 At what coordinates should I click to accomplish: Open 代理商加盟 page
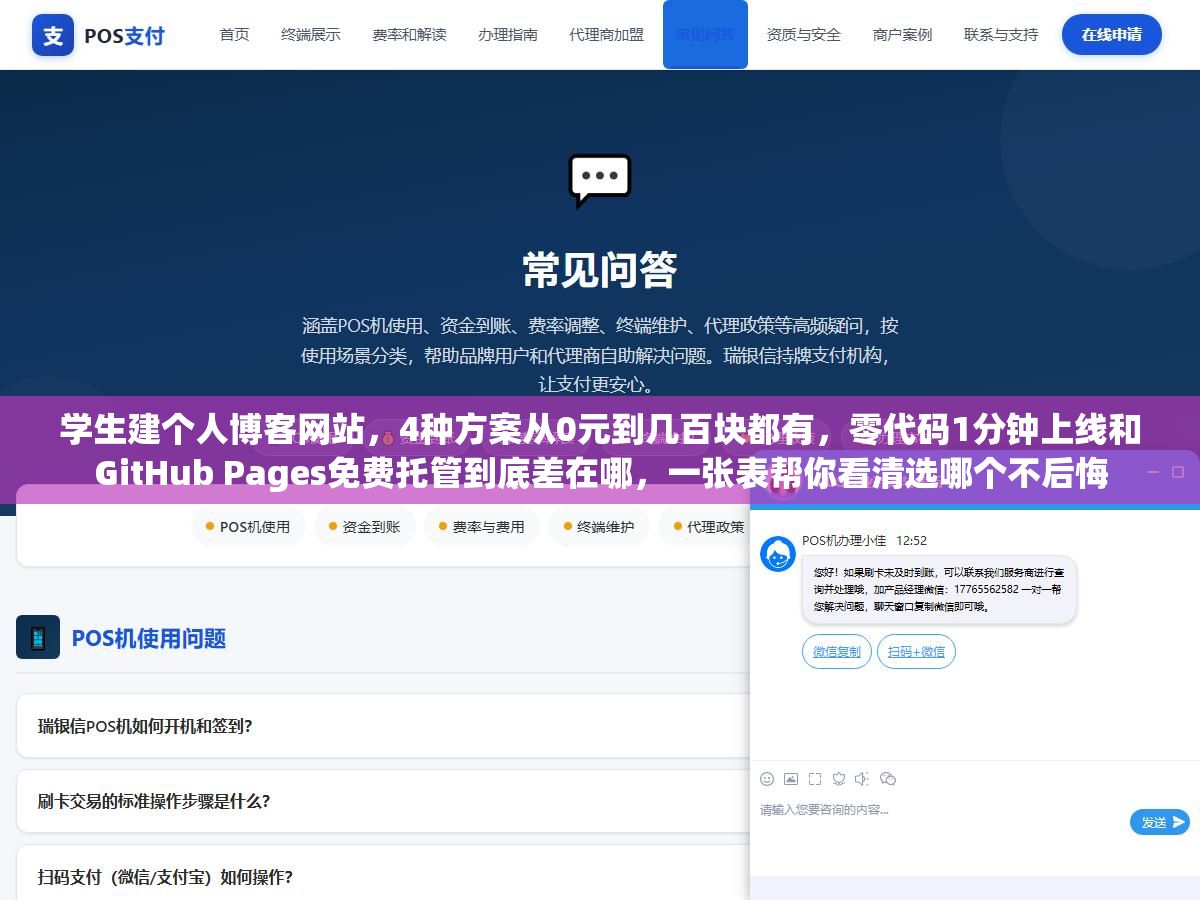(607, 35)
